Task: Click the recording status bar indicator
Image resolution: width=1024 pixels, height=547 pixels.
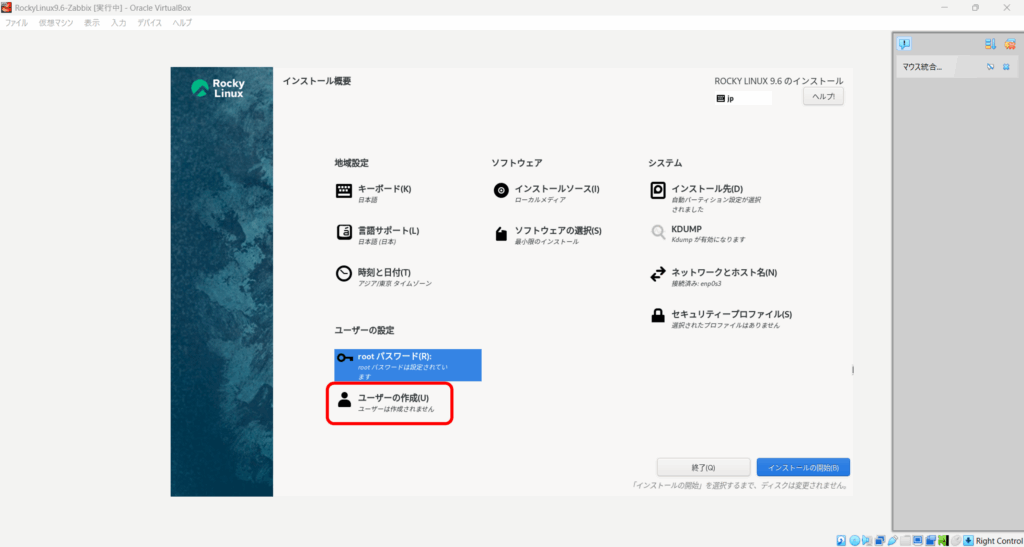Action: point(931,540)
